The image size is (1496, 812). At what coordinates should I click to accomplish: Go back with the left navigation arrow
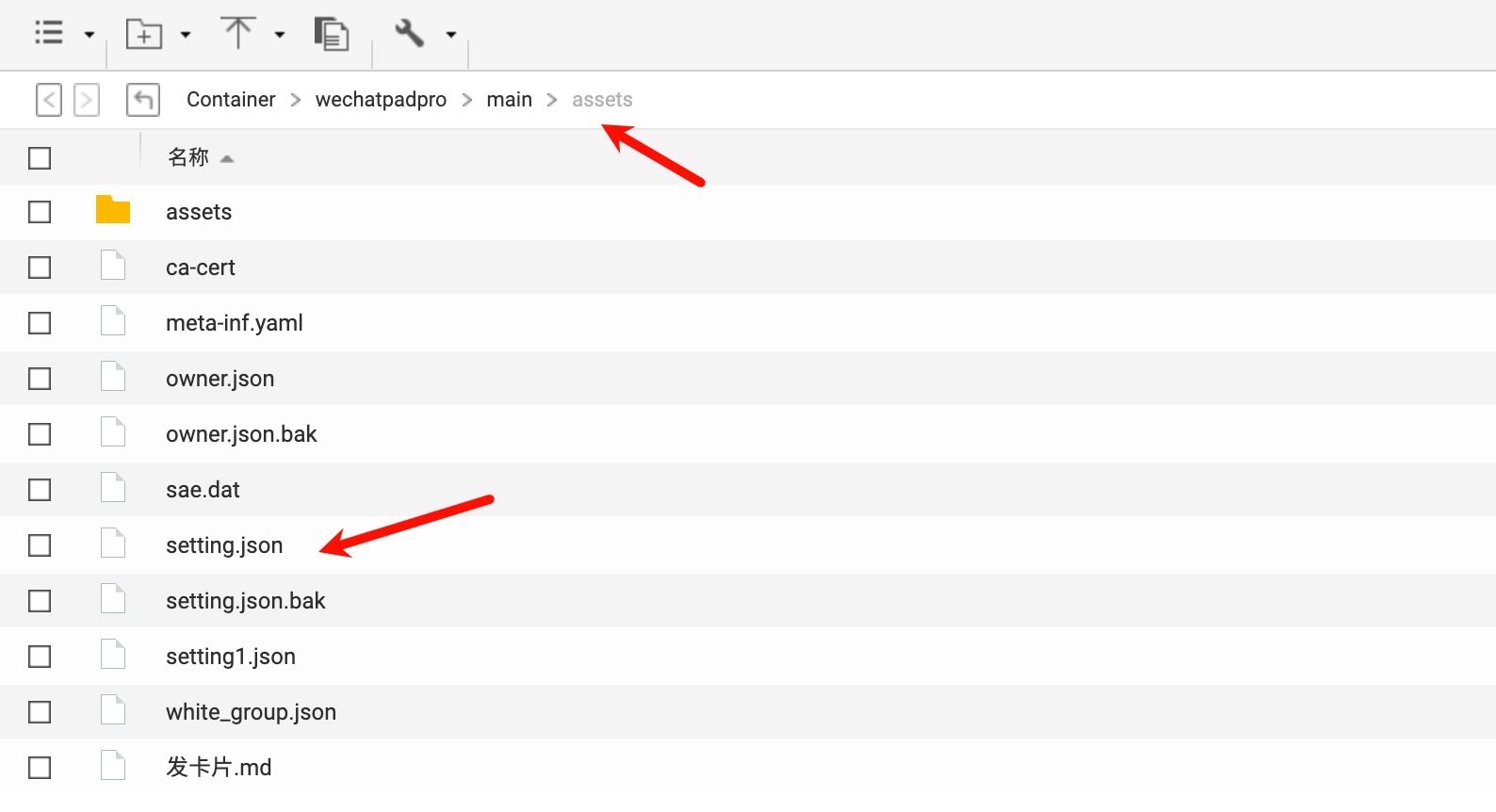(x=49, y=100)
